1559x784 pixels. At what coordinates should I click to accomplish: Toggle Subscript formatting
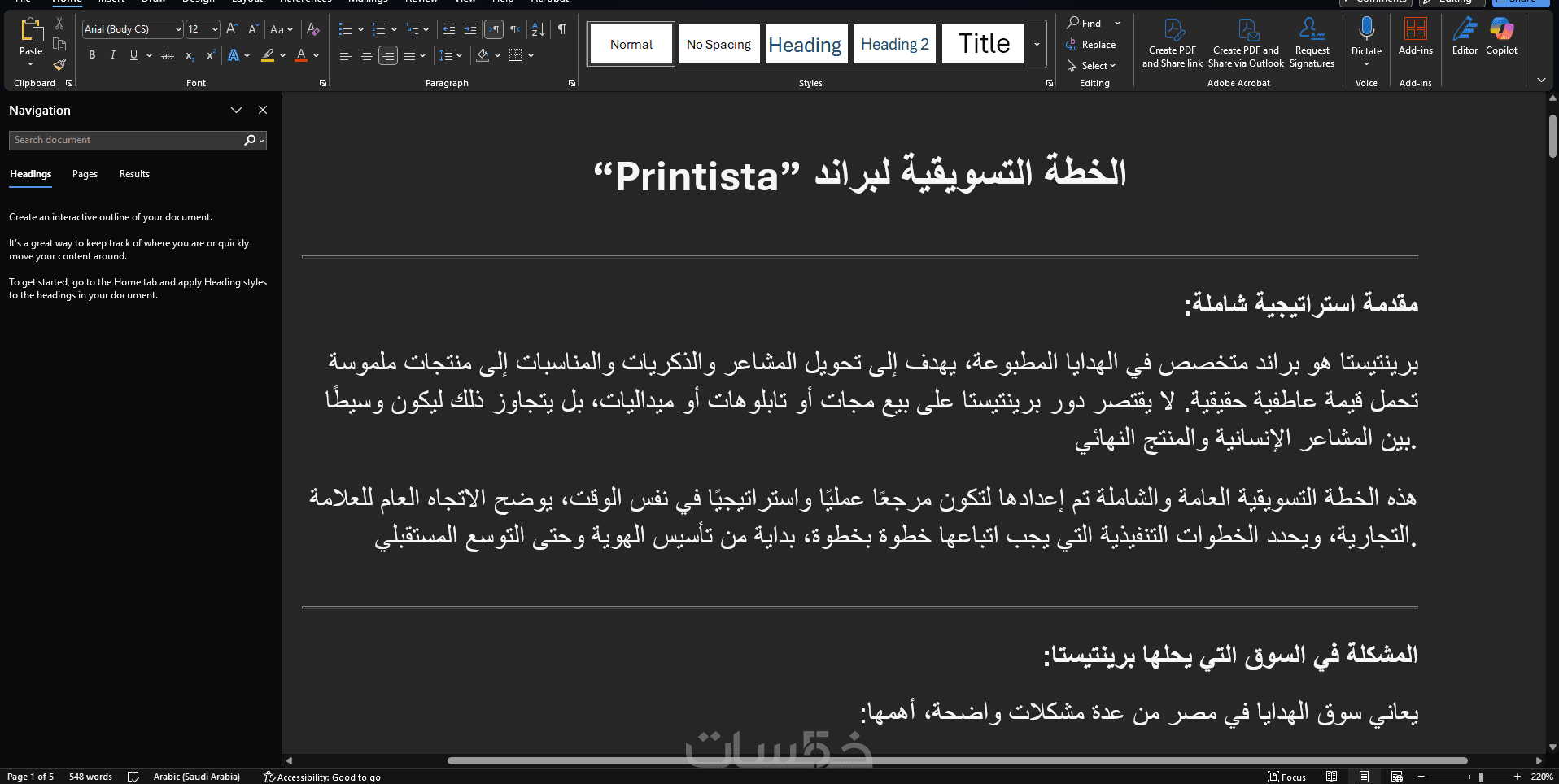pos(190,55)
